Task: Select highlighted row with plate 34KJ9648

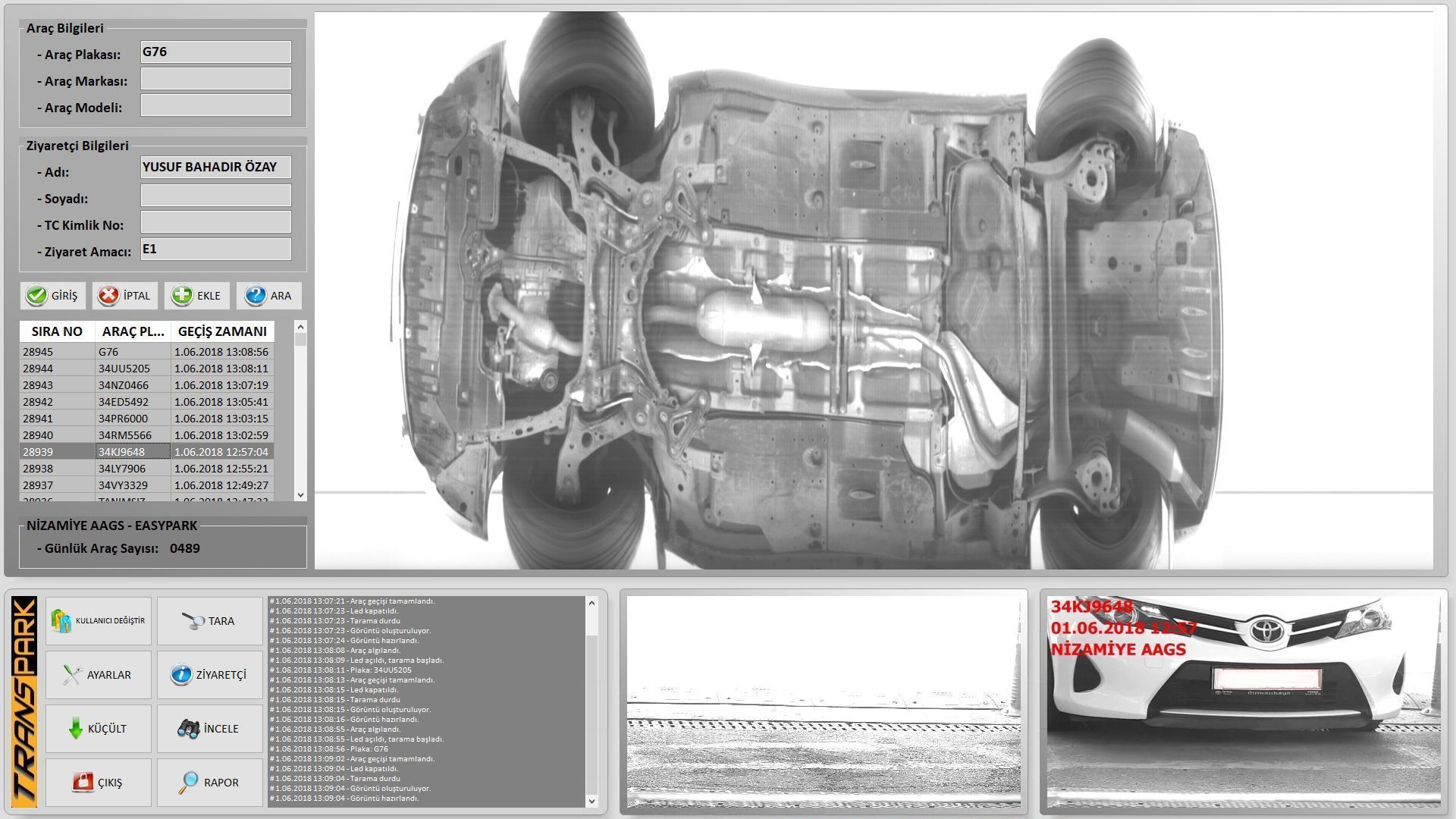Action: click(146, 452)
